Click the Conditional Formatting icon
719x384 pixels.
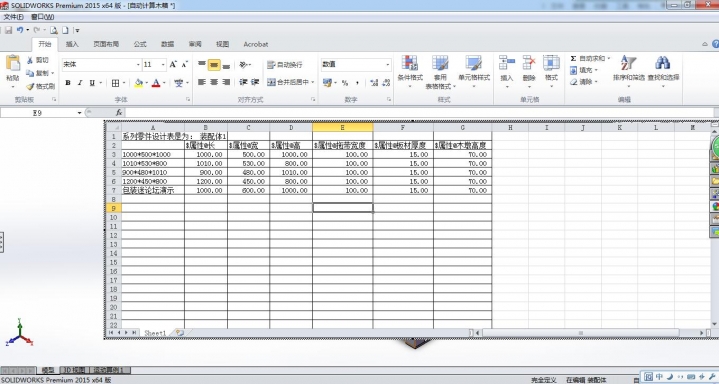point(409,63)
